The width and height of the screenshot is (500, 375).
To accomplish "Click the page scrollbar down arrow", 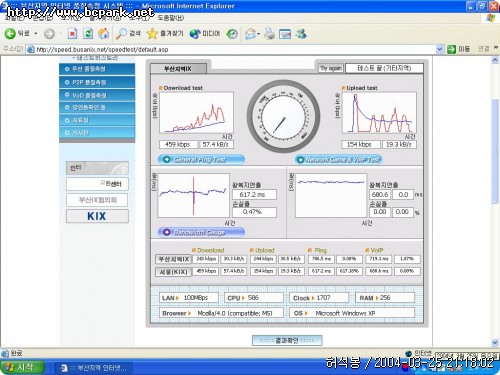I will pos(495,342).
